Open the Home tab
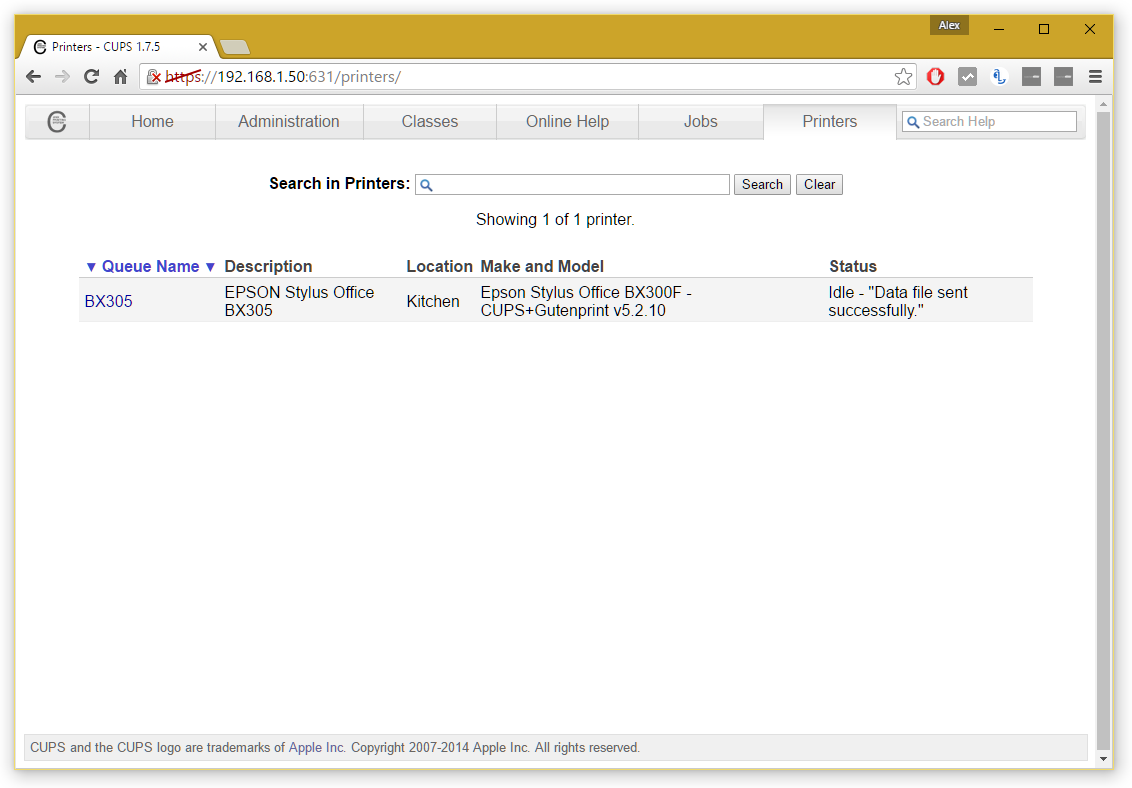Screen dimensions: 1132x788 point(152,121)
